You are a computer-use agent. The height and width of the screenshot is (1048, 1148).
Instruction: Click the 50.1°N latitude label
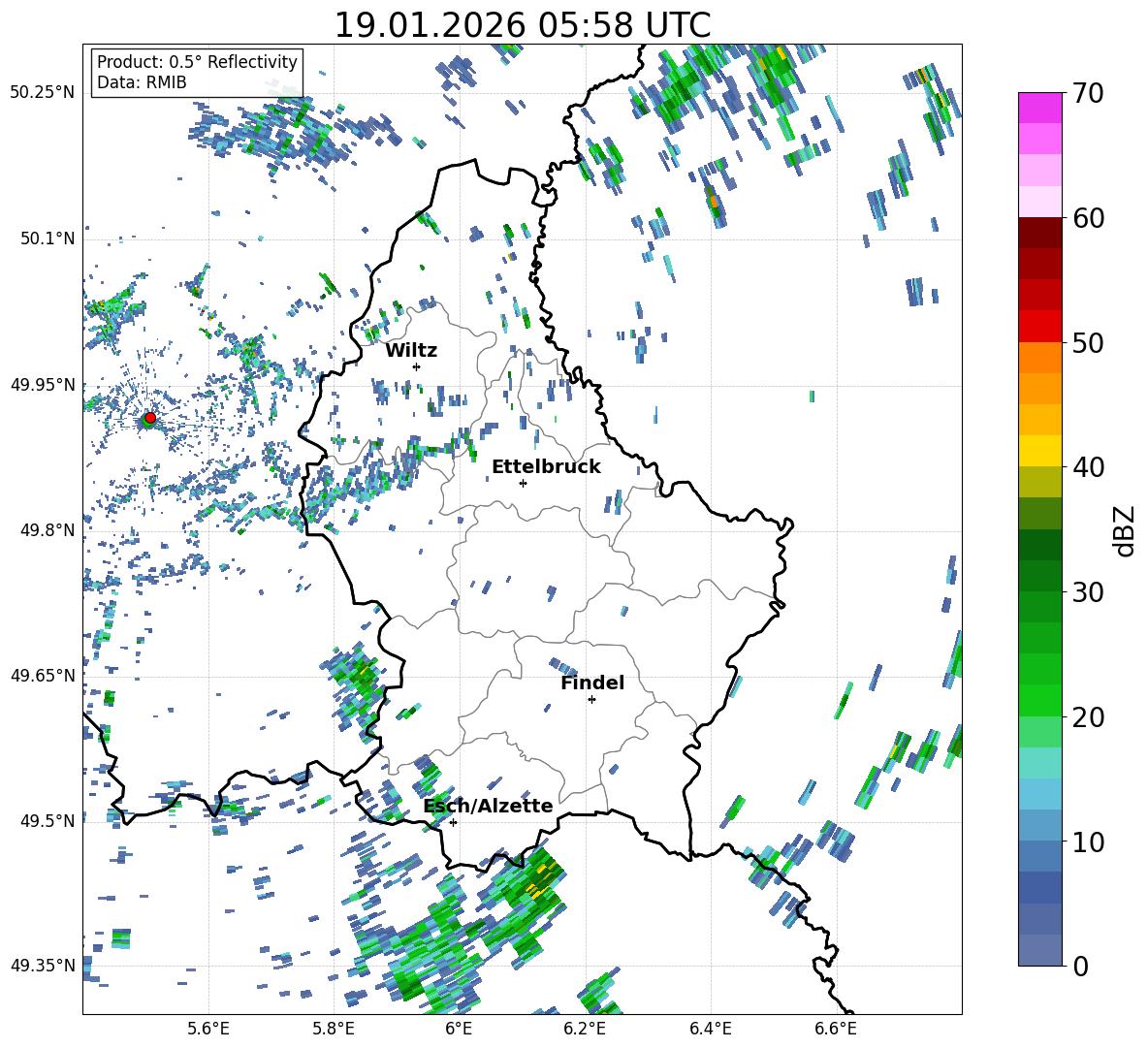[47, 238]
